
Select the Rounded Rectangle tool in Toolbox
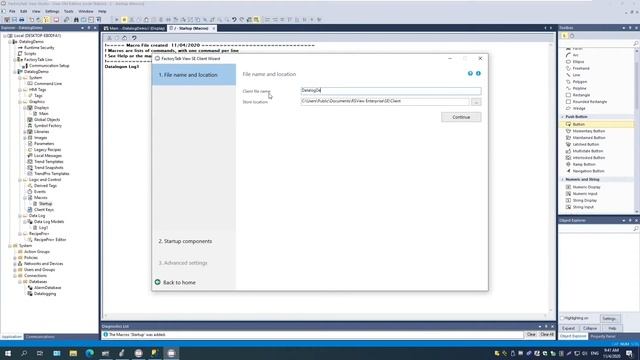pos(589,102)
